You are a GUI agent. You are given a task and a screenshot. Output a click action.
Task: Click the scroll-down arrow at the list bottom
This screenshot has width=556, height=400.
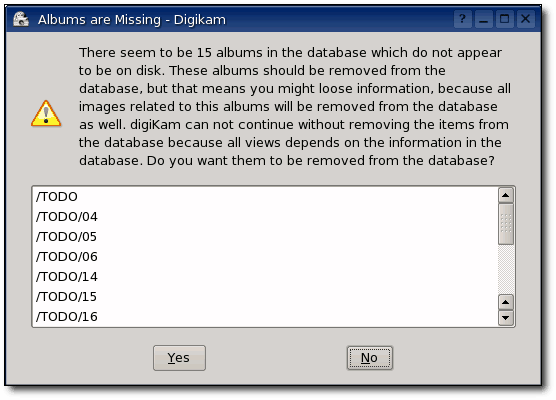coord(506,318)
